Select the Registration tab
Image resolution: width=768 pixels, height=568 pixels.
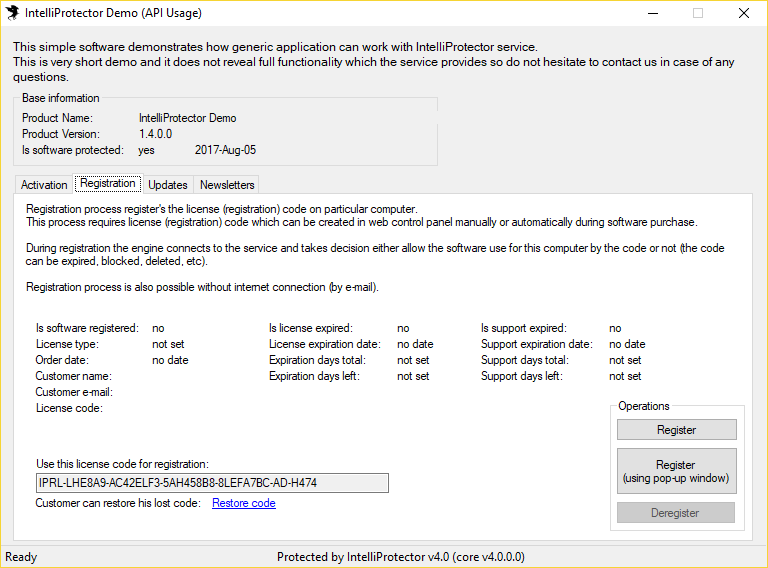[108, 183]
